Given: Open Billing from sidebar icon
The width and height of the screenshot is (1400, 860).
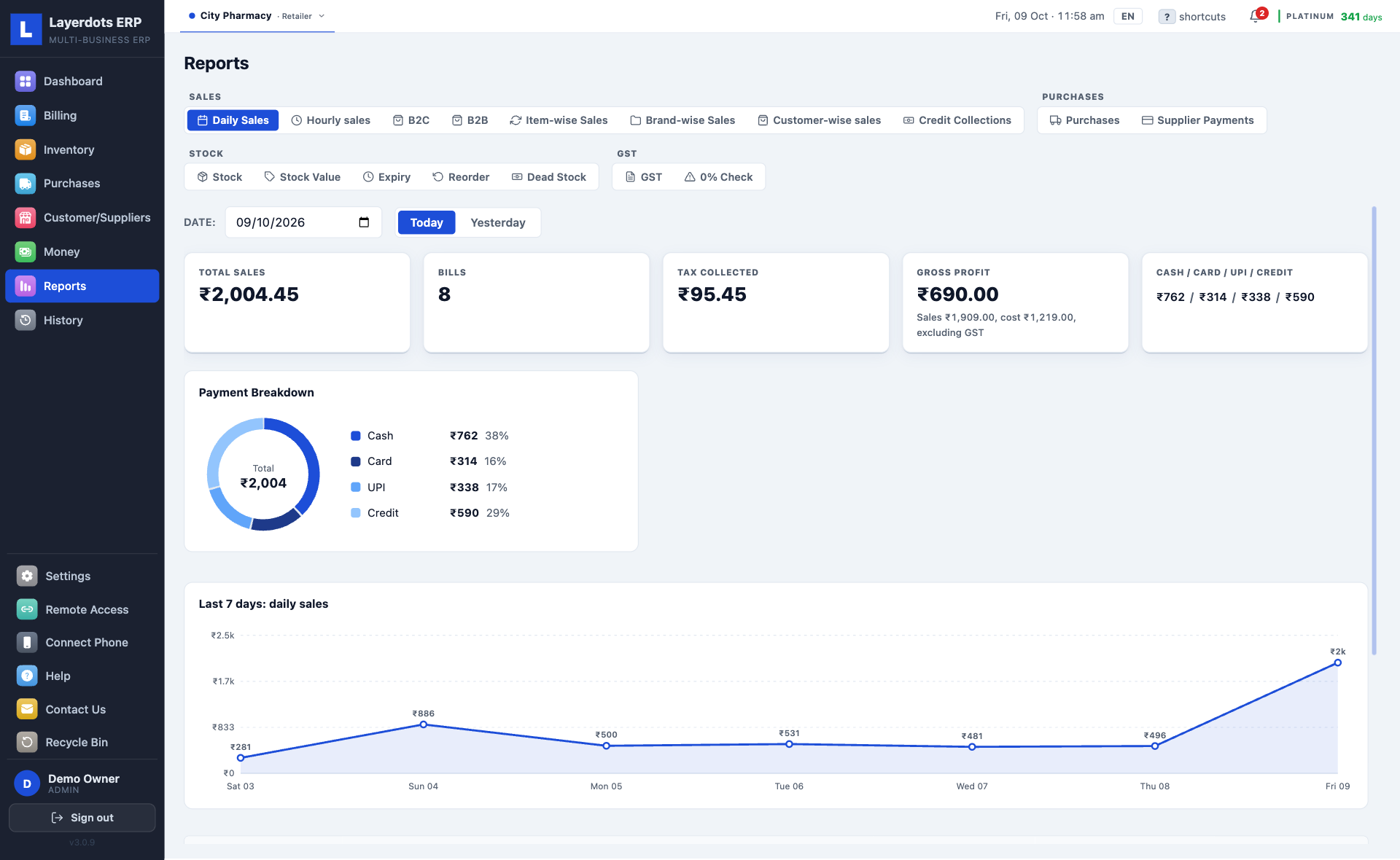Looking at the screenshot, I should [x=26, y=115].
